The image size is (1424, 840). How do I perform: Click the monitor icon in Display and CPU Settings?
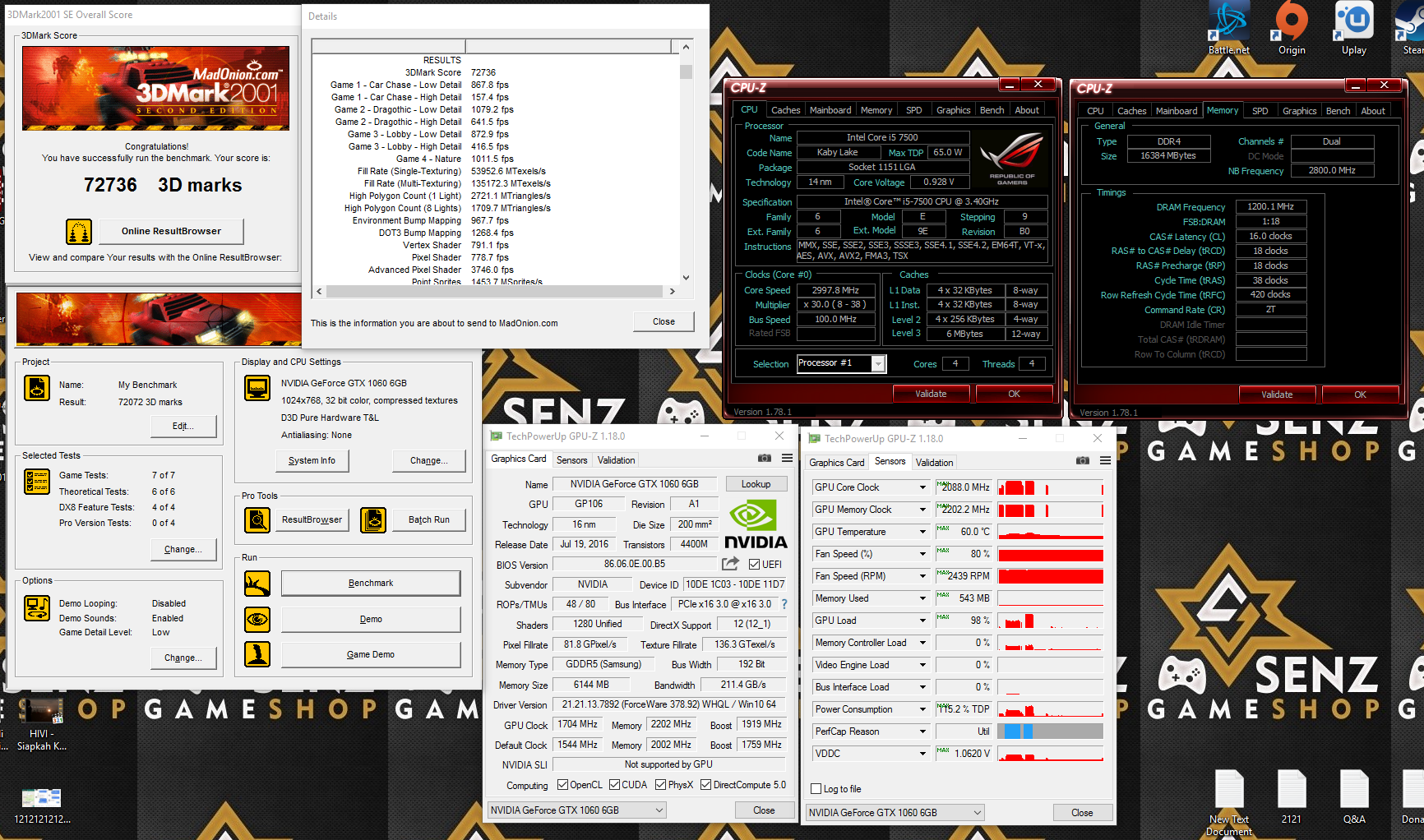point(257,387)
